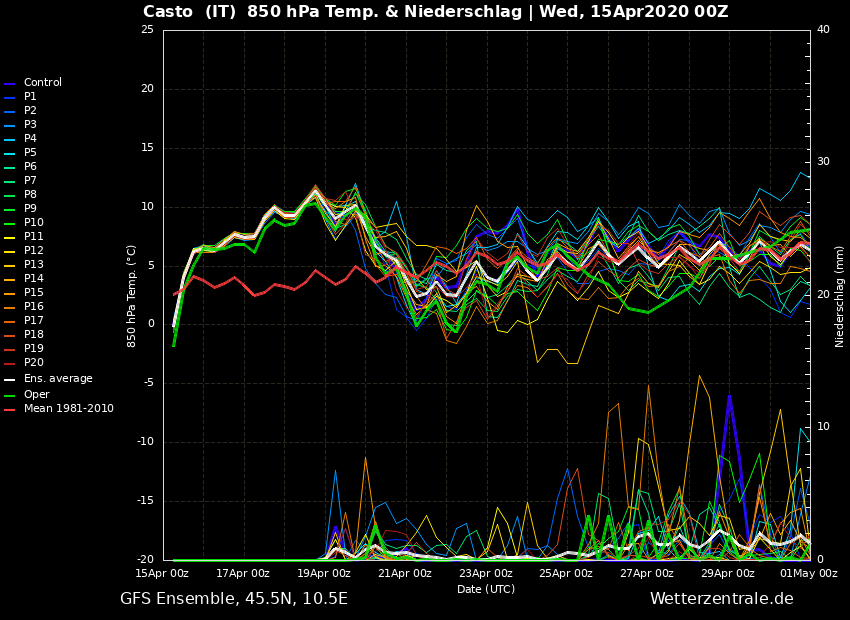The height and width of the screenshot is (620, 850).
Task: Click the 01May 00z date tick label
Action: tap(808, 573)
